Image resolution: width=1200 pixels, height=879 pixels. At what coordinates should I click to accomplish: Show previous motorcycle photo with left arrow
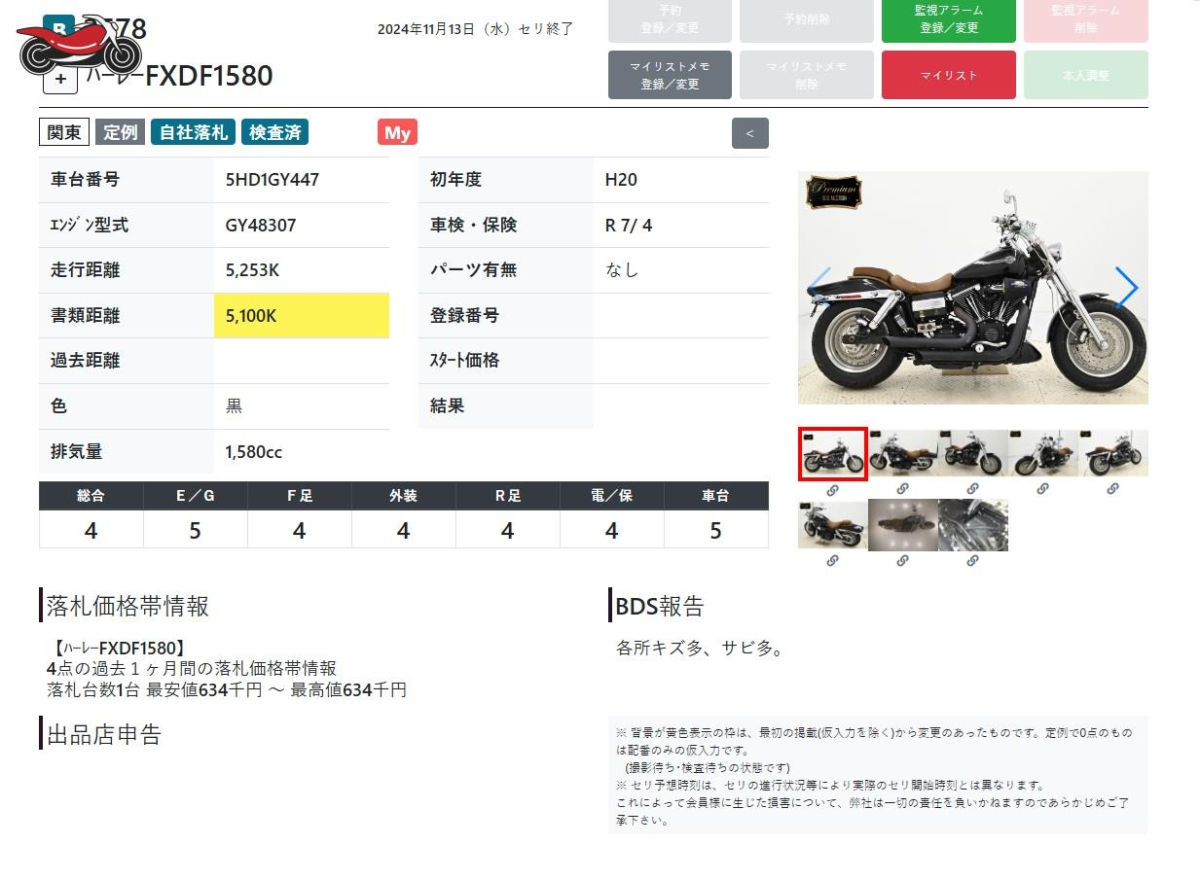(820, 287)
